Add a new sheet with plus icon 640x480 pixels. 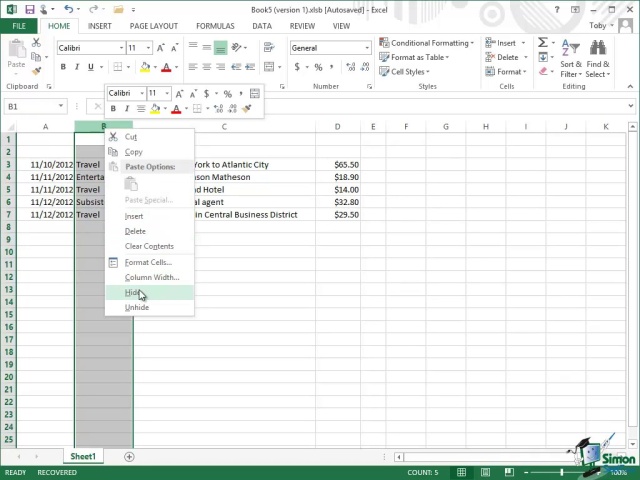coord(129,456)
